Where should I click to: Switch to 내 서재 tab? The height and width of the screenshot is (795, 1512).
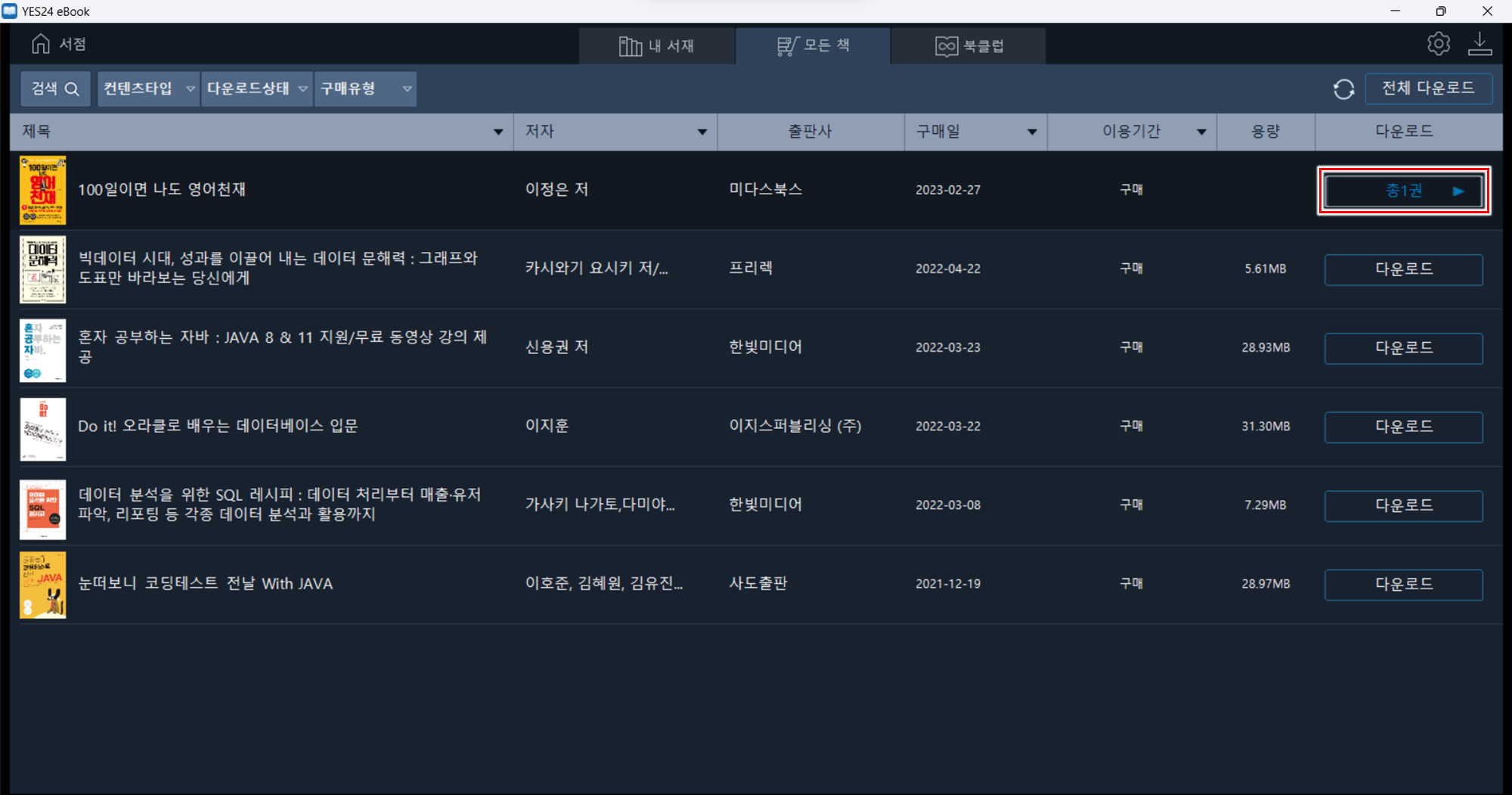pos(656,46)
